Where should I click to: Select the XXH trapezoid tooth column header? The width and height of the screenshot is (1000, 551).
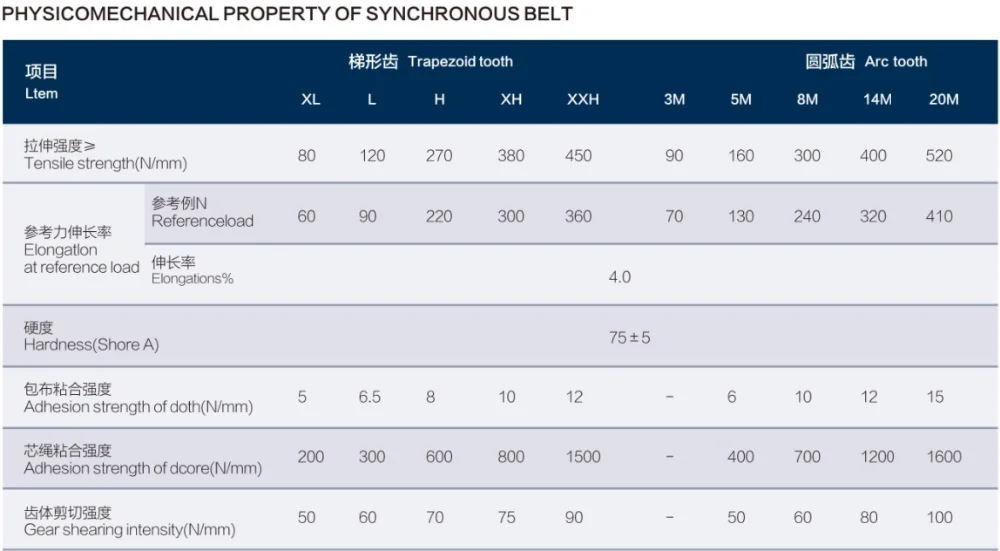(x=582, y=100)
